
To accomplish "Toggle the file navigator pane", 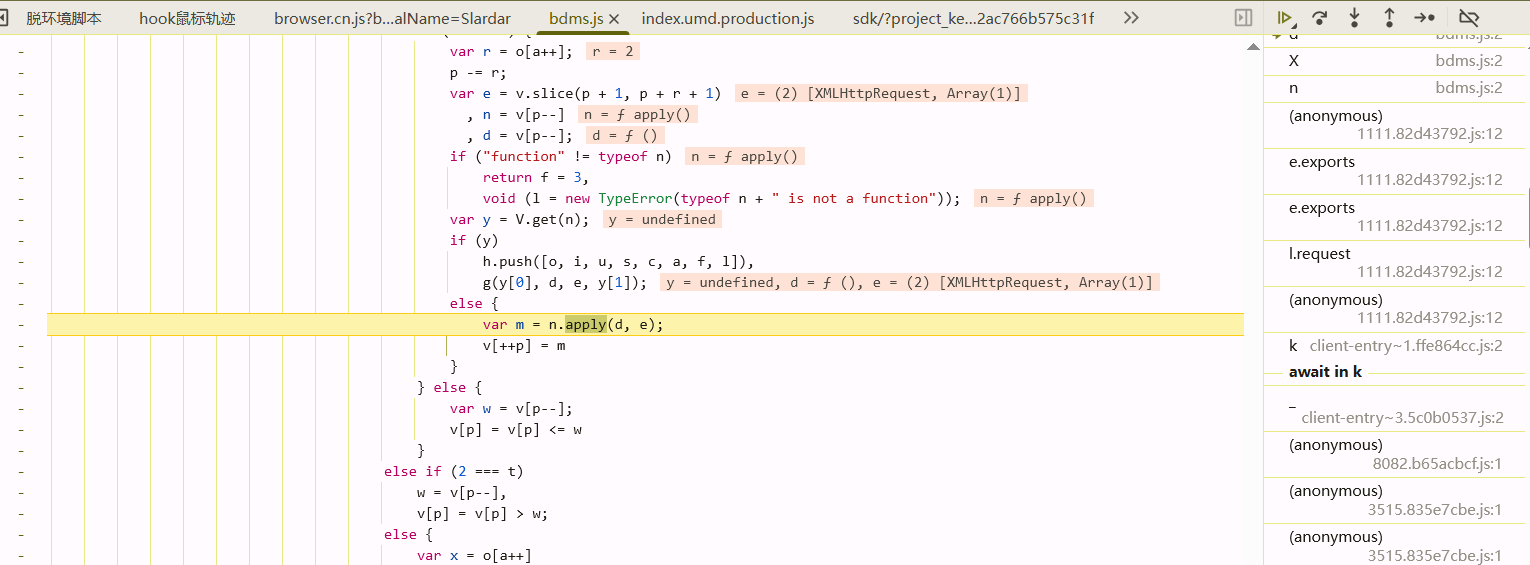I will (x=5, y=18).
